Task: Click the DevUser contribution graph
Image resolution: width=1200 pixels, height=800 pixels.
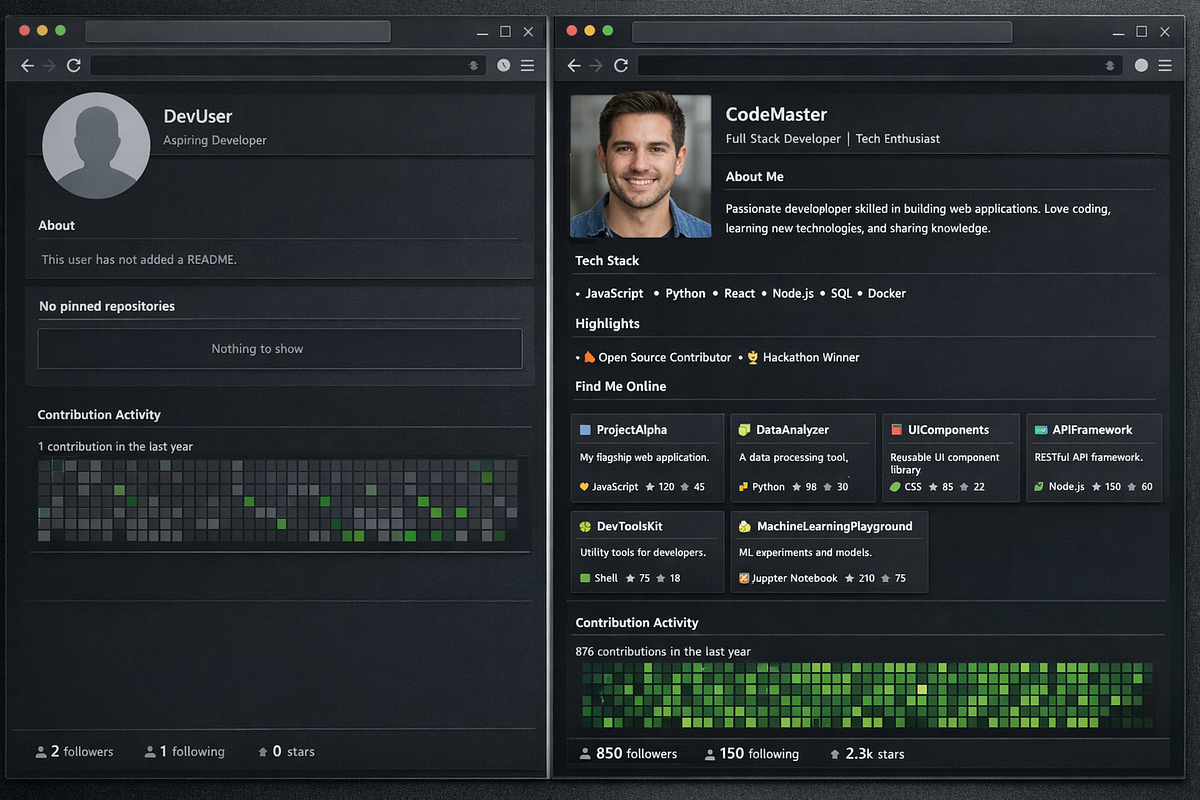Action: click(x=278, y=501)
